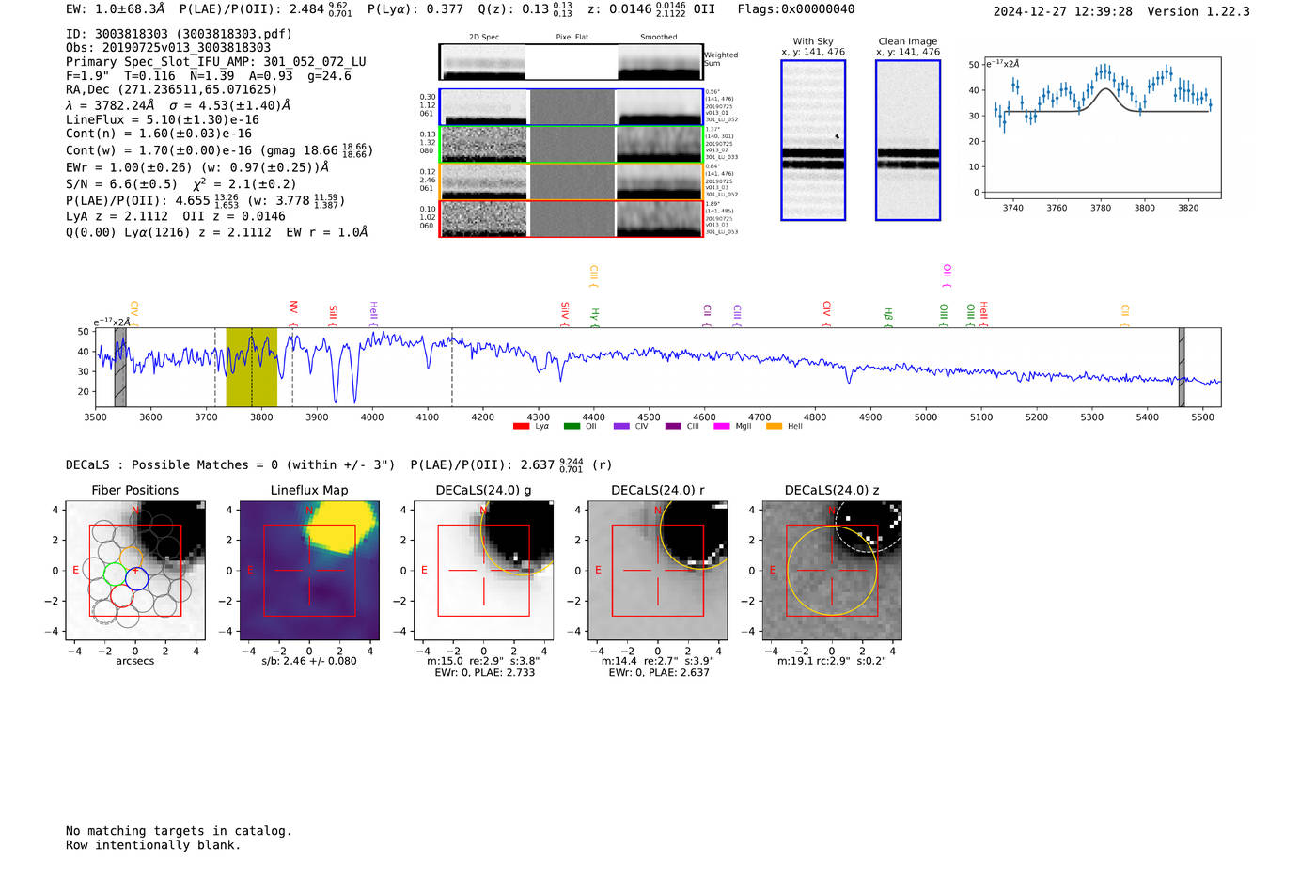Select the With Sky cutout image
Screen dimensions: 1316x896
coord(813,140)
